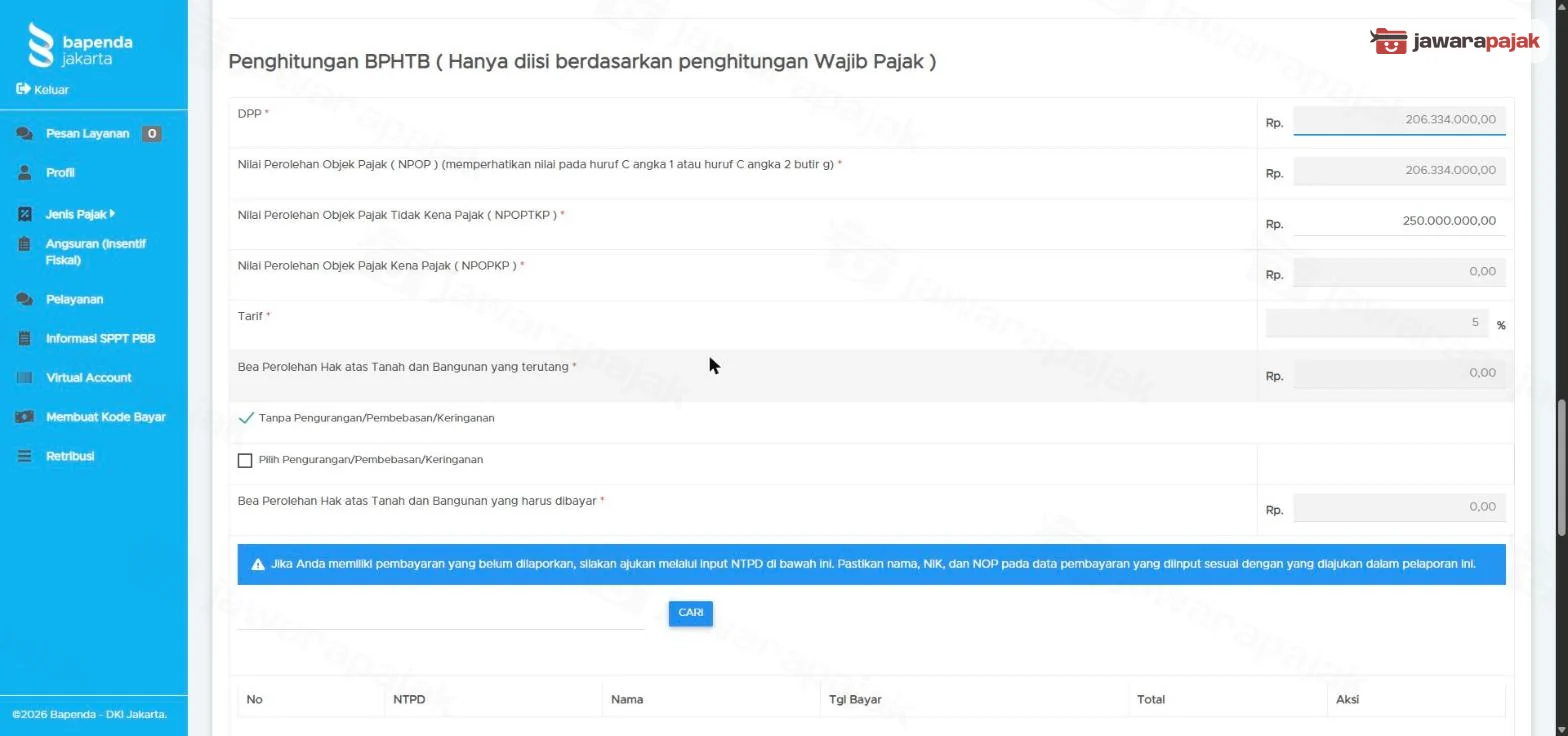
Task: Click the Informasi SPPT PBB icon
Action: pos(25,338)
